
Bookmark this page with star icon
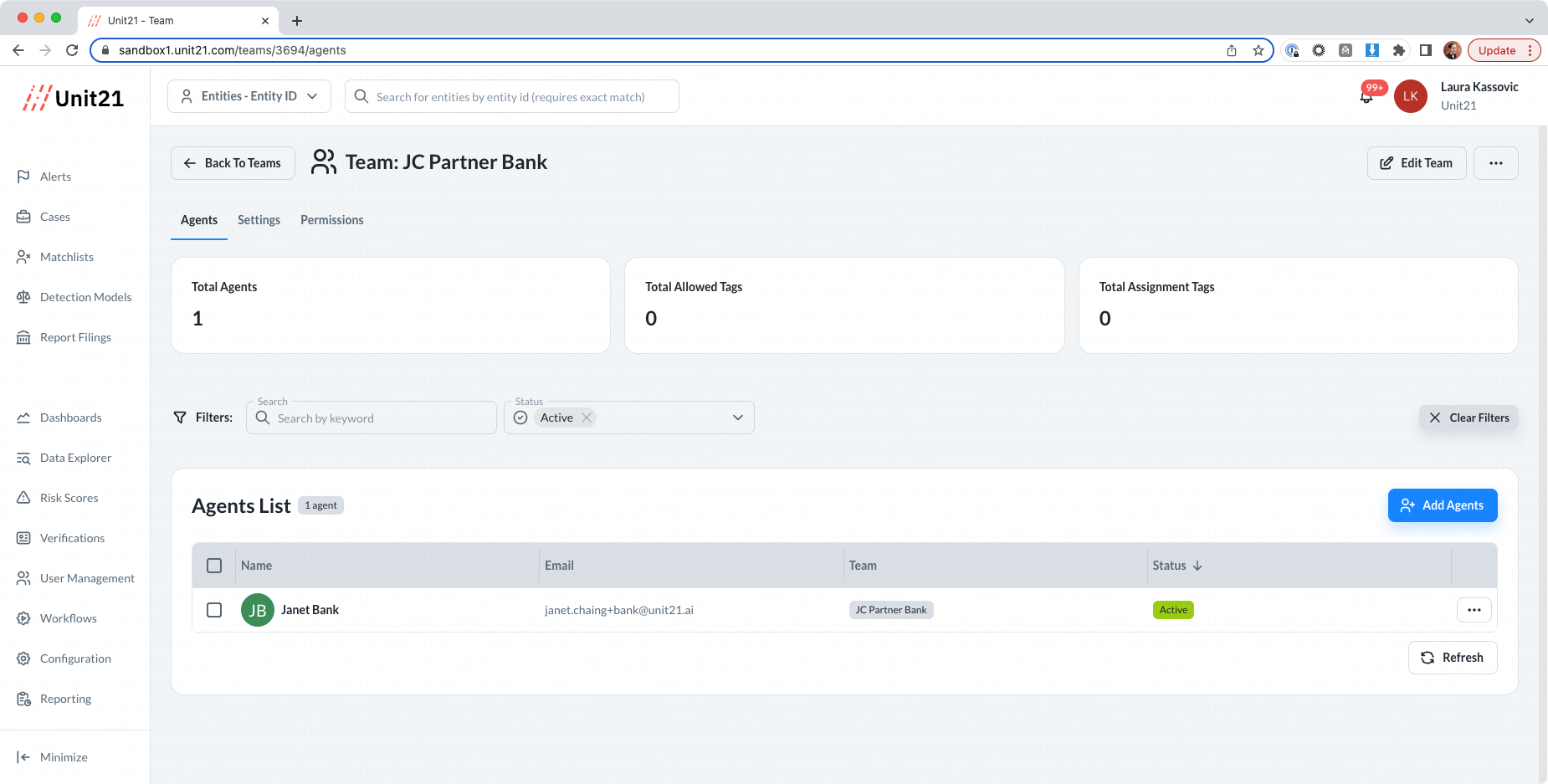coord(1258,50)
